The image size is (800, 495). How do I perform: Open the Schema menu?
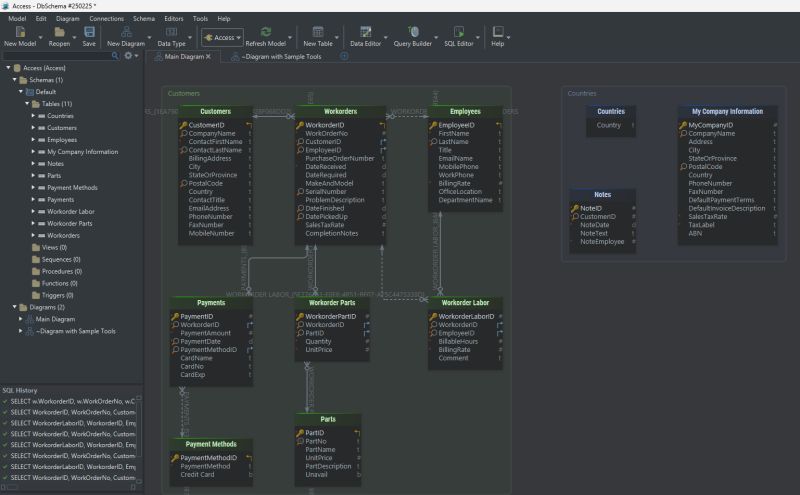click(144, 18)
